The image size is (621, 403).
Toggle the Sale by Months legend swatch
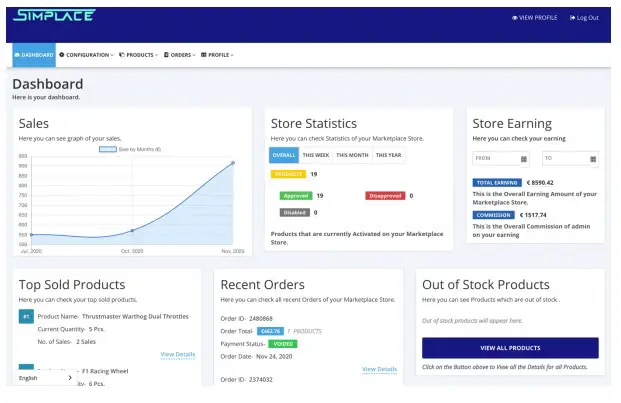[107, 149]
